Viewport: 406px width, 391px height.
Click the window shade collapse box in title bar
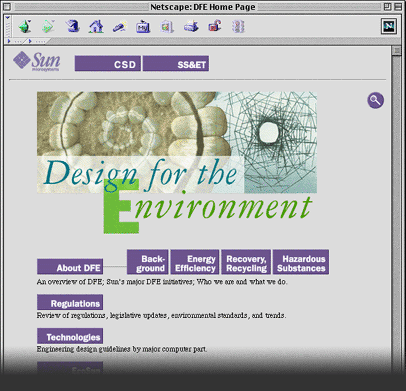[398, 7]
